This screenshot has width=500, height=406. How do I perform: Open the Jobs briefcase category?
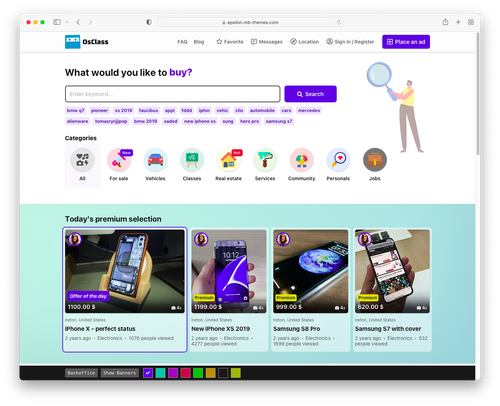point(375,160)
